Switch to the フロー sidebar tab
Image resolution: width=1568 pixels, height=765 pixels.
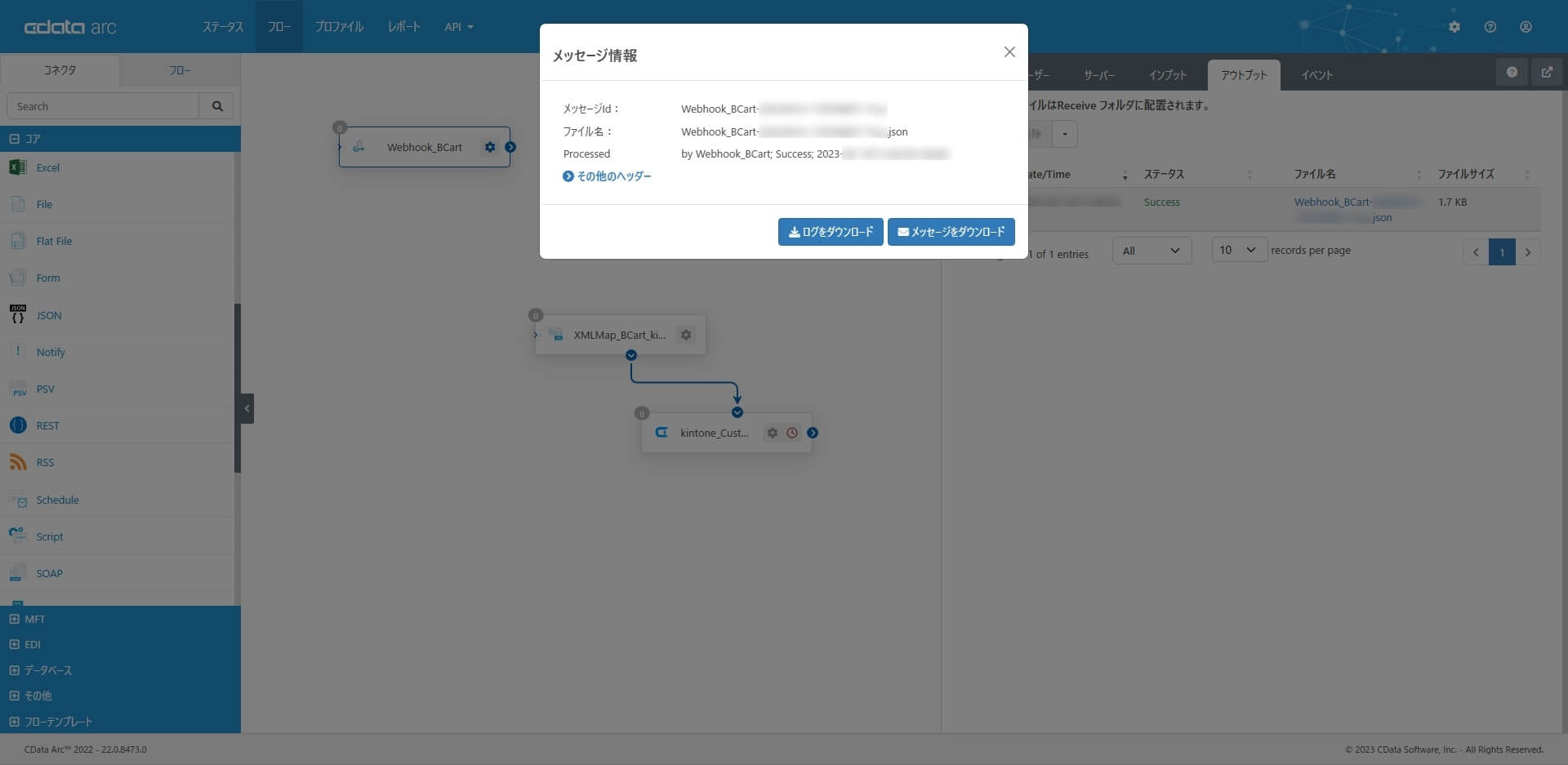click(x=180, y=70)
